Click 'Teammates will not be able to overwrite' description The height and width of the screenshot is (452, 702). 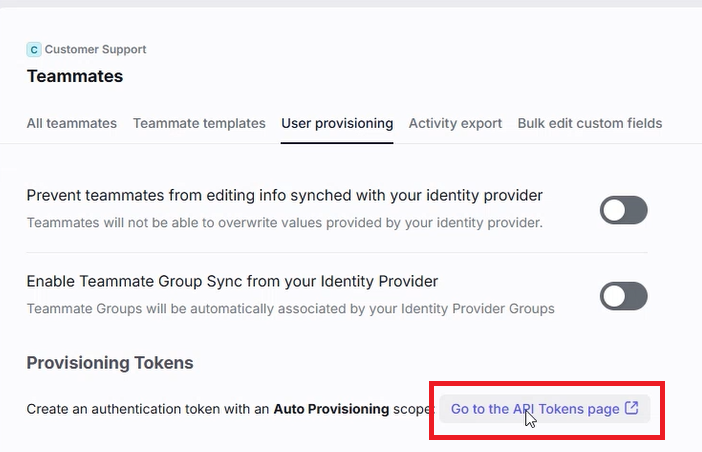pos(284,222)
